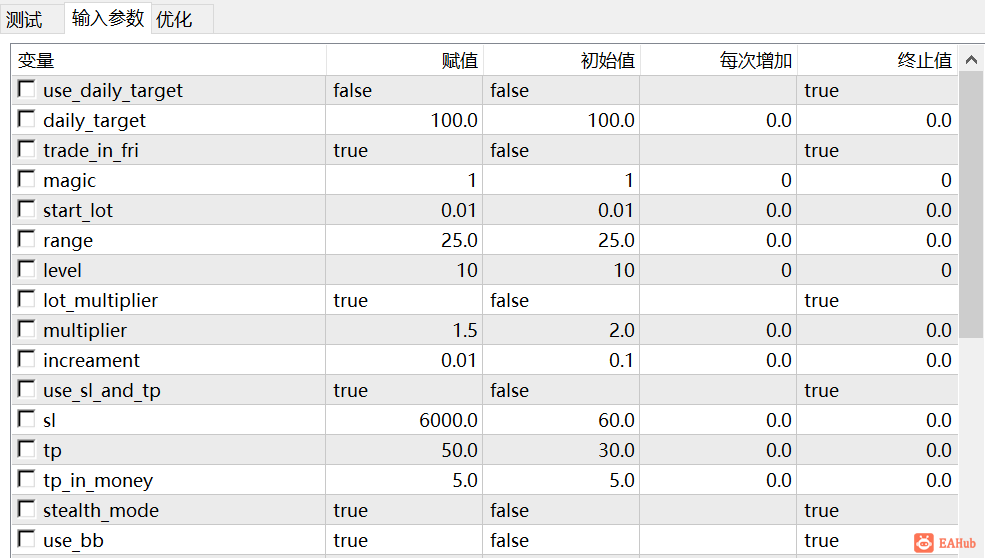The width and height of the screenshot is (985, 558).
Task: Select the 输入参数 tab
Action: [108, 18]
